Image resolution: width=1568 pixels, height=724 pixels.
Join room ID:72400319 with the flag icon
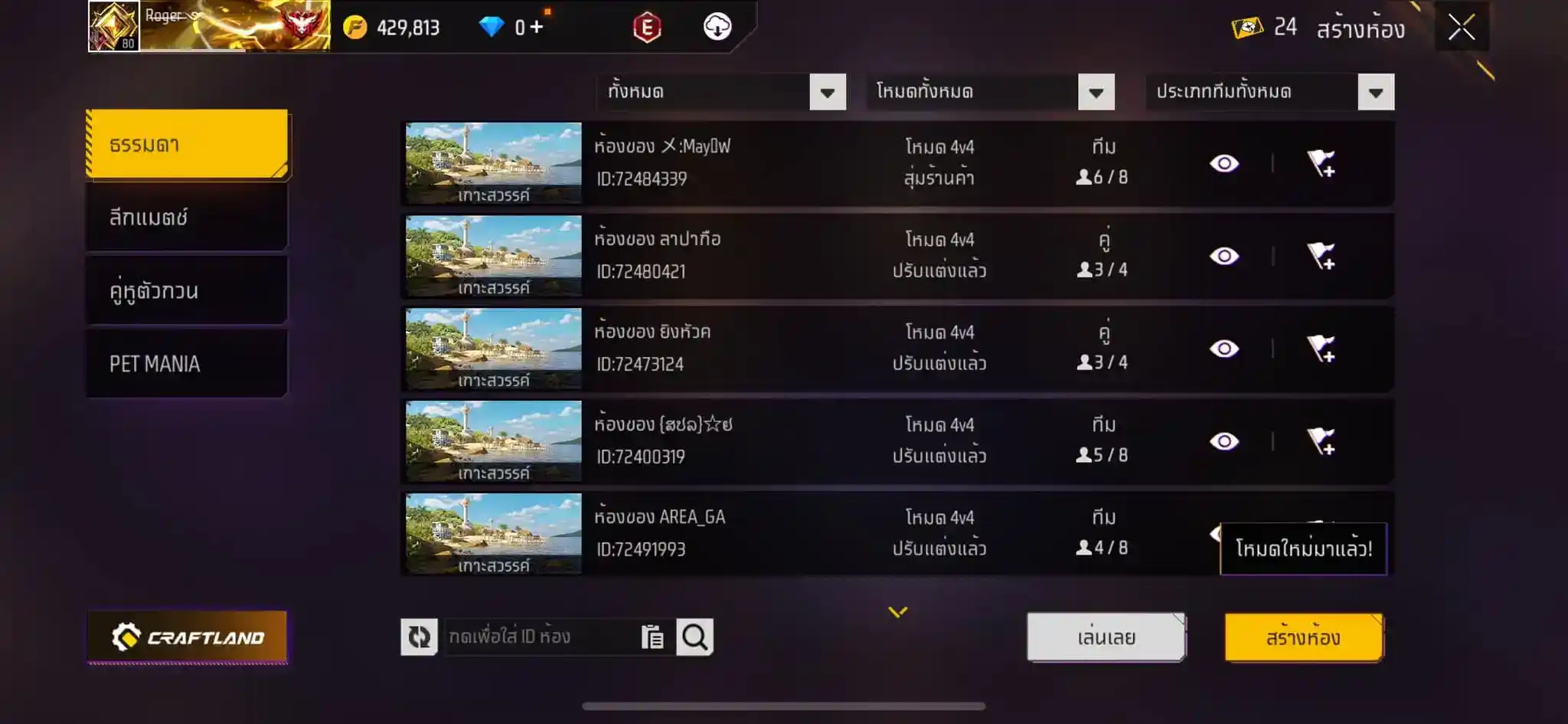[x=1321, y=441]
